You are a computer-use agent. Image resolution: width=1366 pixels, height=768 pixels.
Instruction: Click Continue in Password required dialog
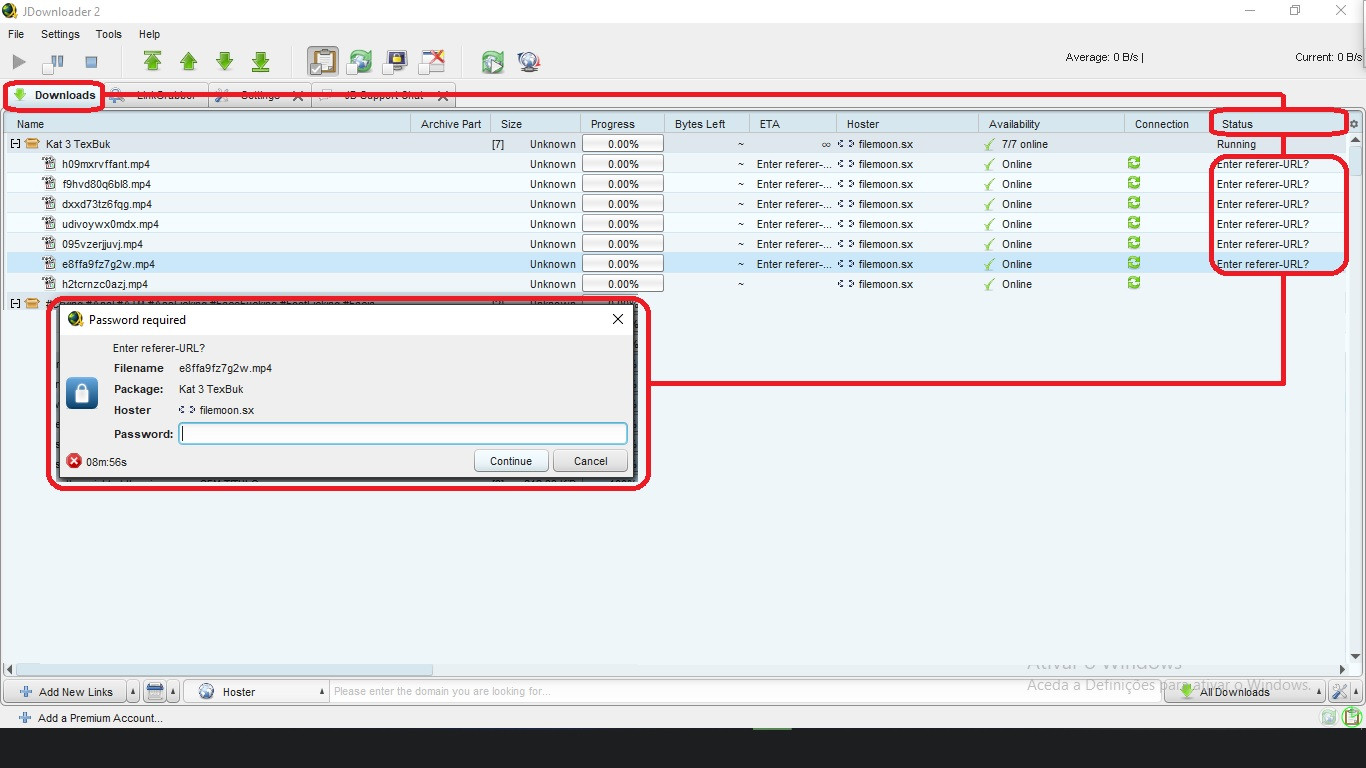pos(511,461)
